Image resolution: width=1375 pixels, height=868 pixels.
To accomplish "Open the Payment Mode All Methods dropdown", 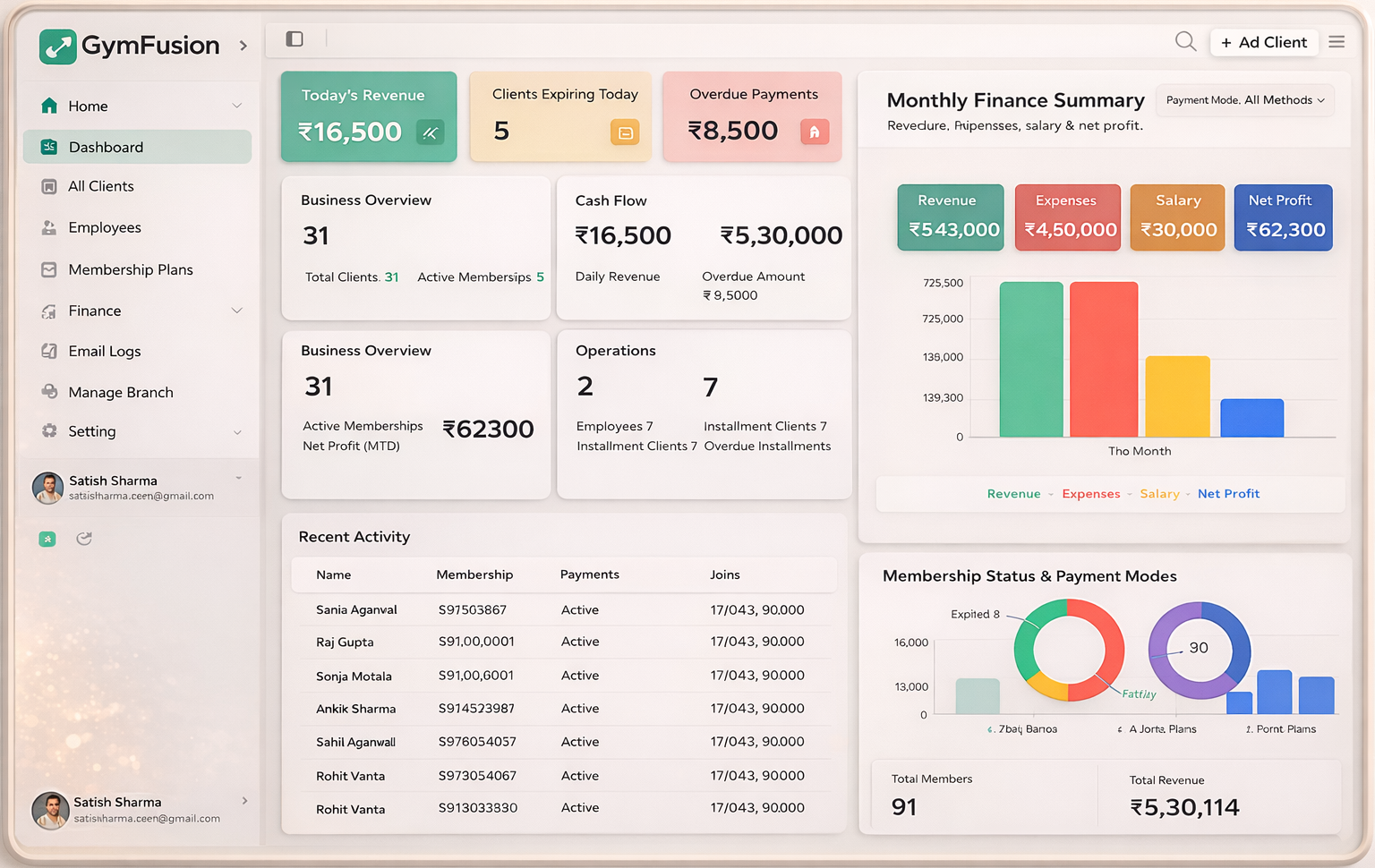I will pyautogui.click(x=1244, y=100).
